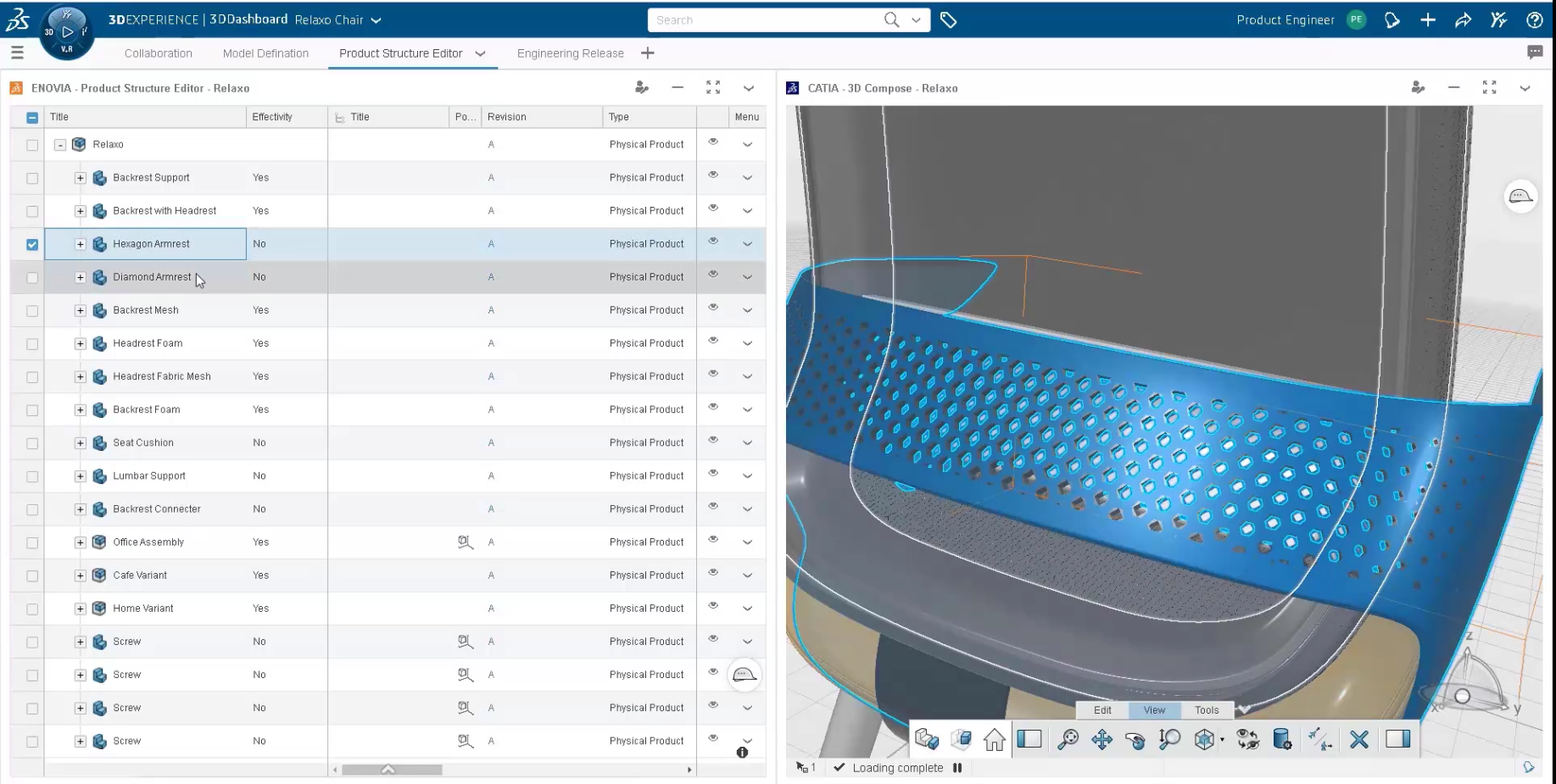Open the 3DEXPERIENCE compass
Viewport: 1556px width, 784px height.
coord(66,32)
